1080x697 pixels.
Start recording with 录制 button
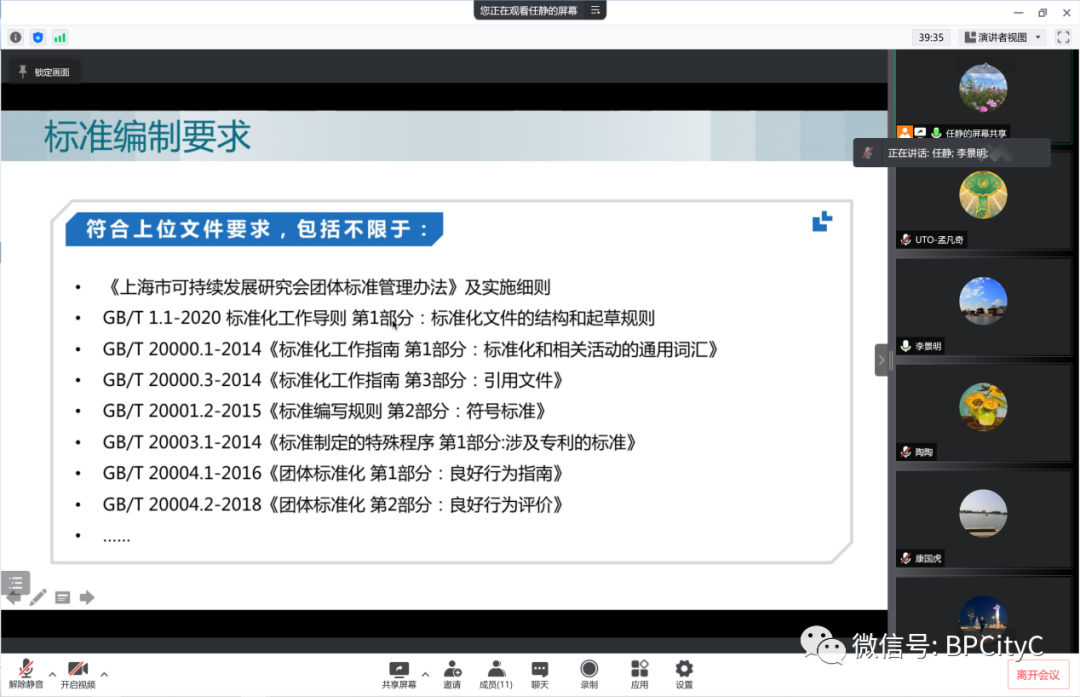(x=589, y=674)
